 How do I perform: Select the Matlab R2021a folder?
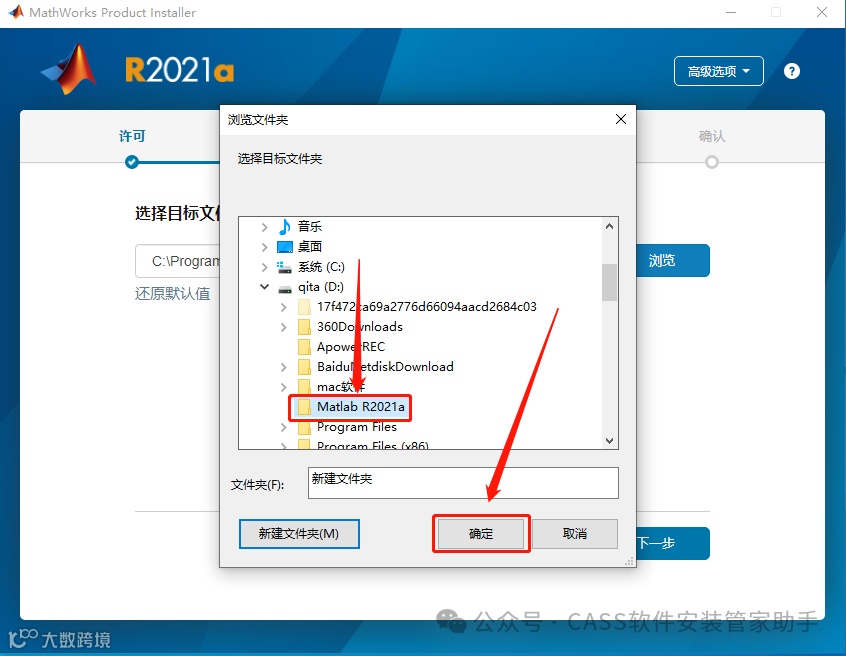(x=360, y=407)
